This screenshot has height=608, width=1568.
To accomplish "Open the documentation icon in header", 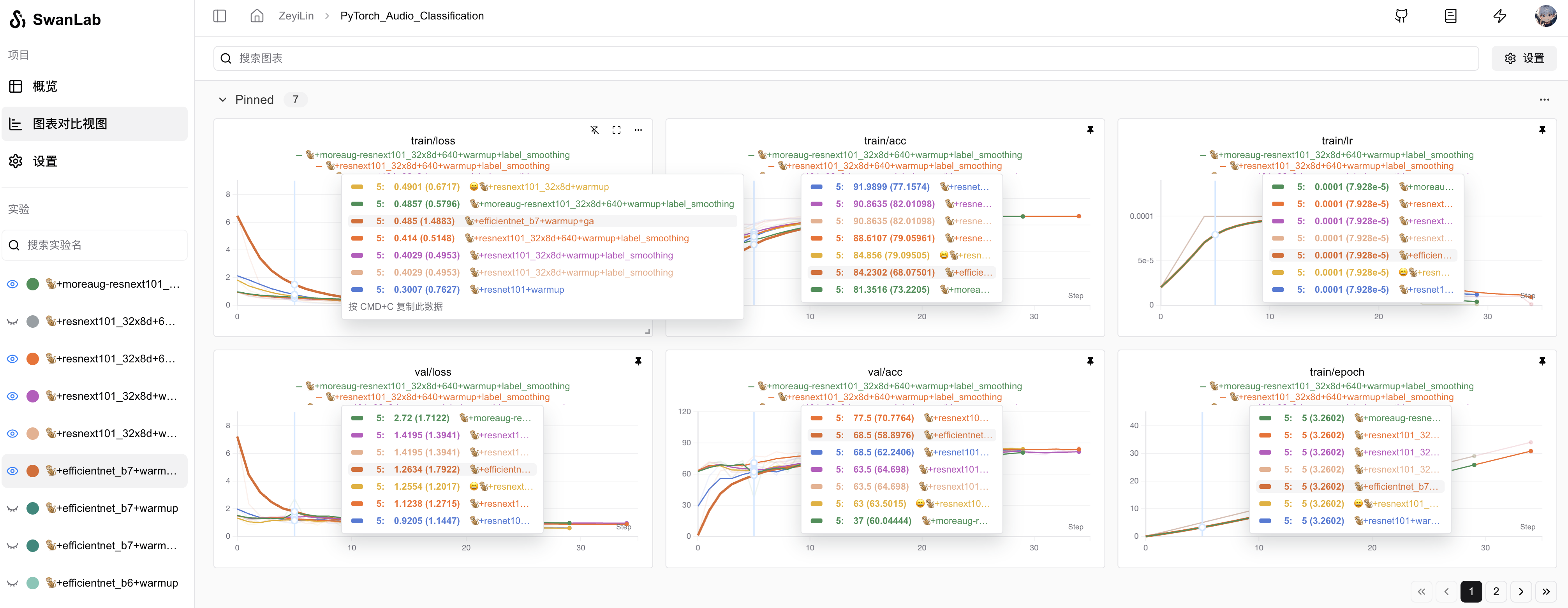I will tap(1450, 16).
